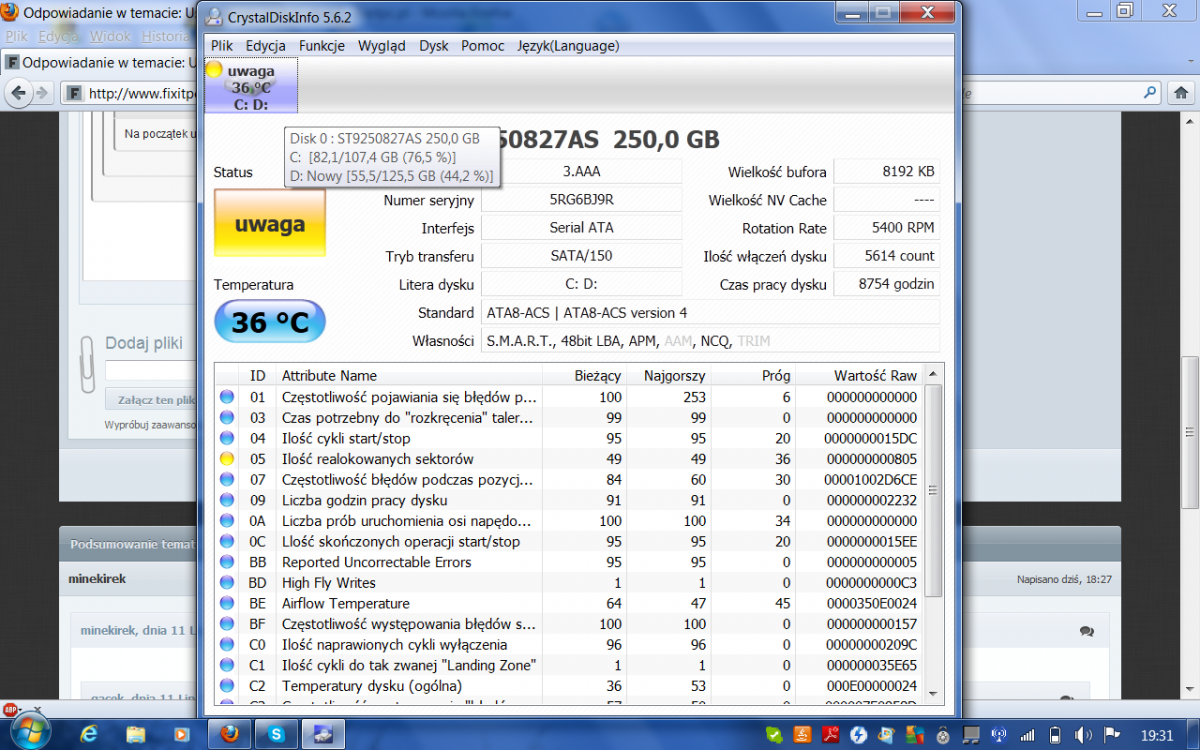Click speech bubble icon in forum post

pyautogui.click(x=1087, y=632)
